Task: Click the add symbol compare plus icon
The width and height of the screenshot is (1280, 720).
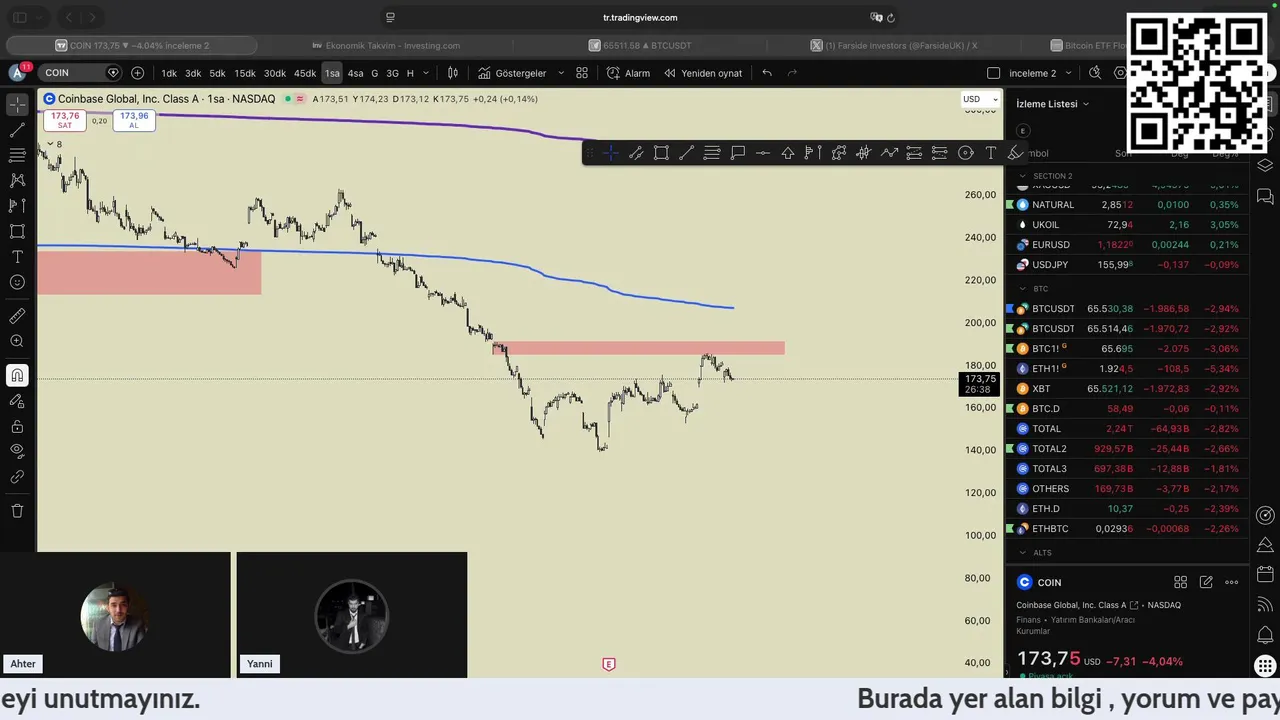Action: tap(137, 73)
